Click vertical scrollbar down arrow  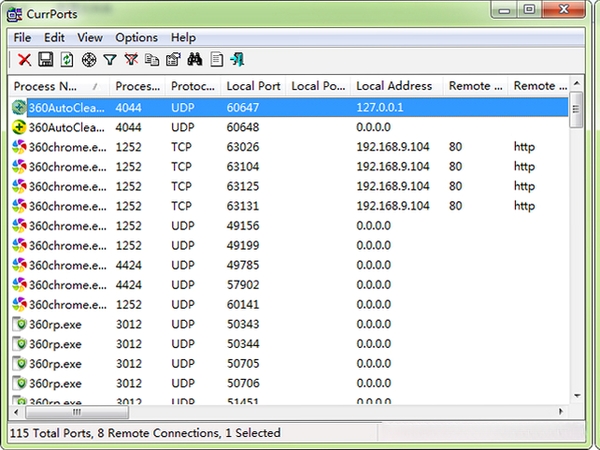577,396
